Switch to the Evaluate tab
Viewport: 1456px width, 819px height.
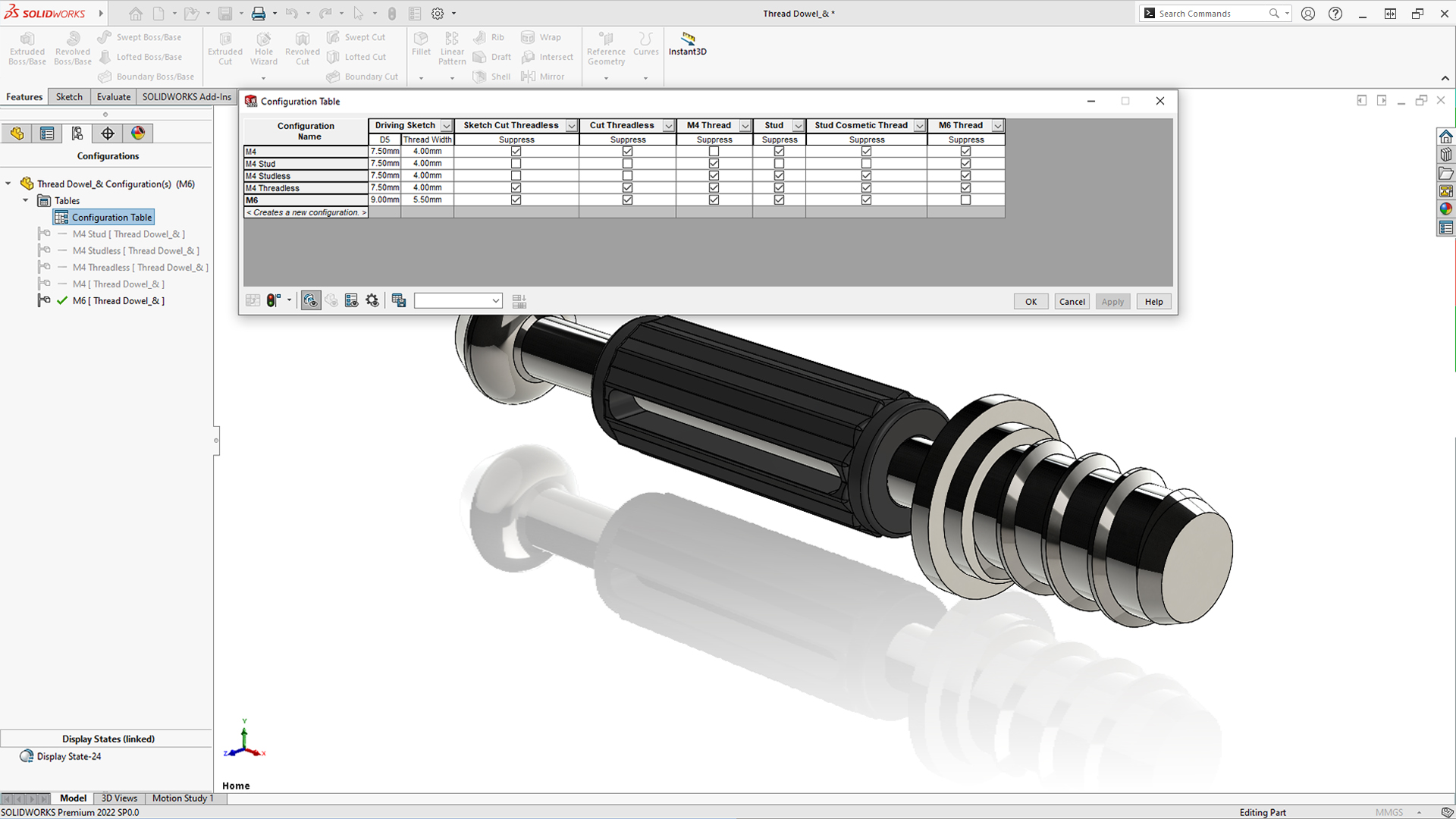(x=112, y=97)
